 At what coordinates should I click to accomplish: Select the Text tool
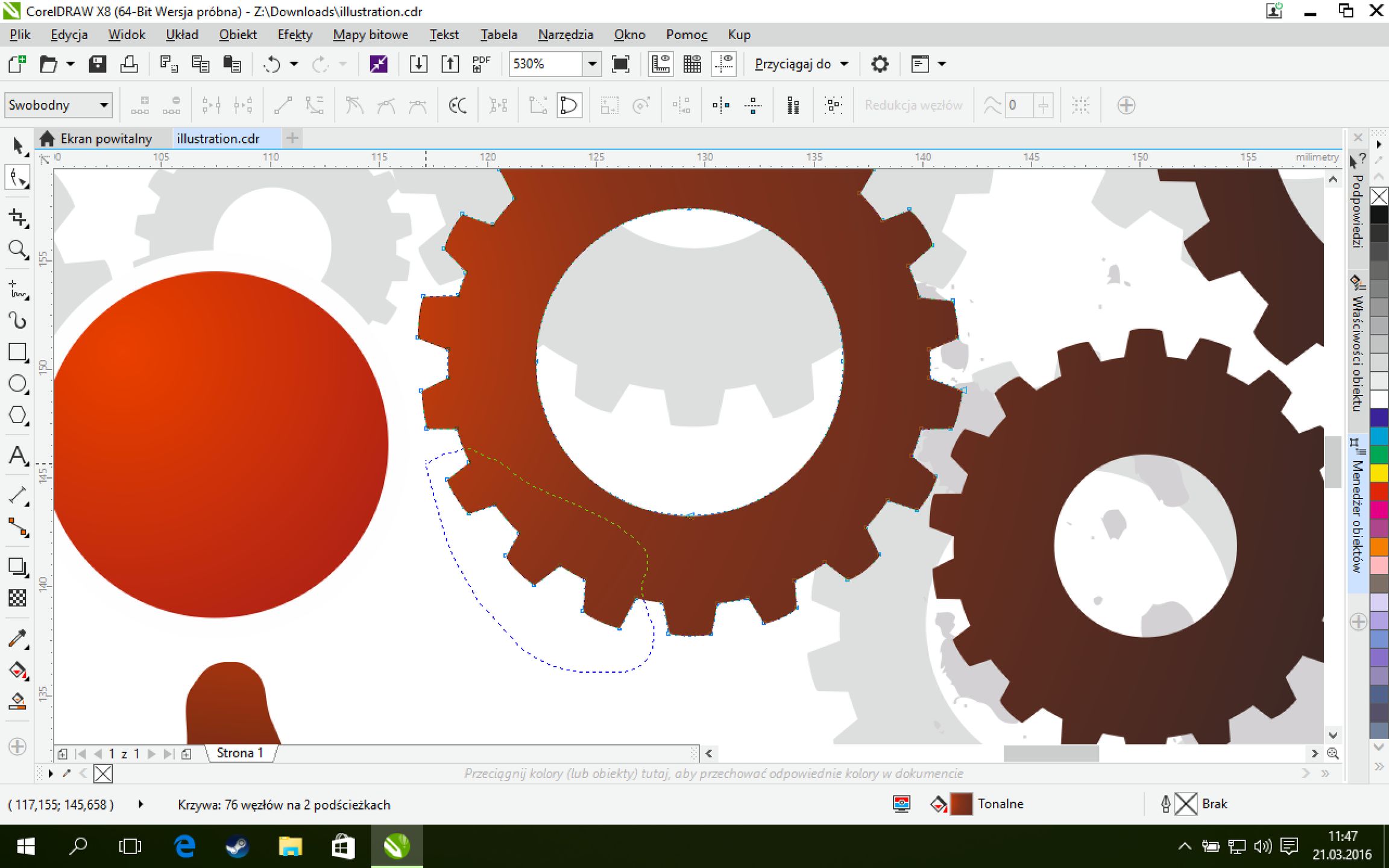pyautogui.click(x=17, y=456)
